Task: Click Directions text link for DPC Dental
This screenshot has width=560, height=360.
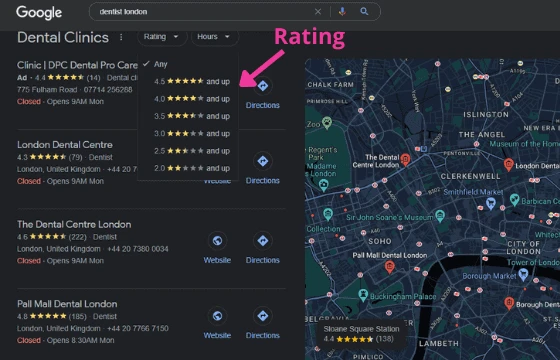Action: click(x=262, y=105)
